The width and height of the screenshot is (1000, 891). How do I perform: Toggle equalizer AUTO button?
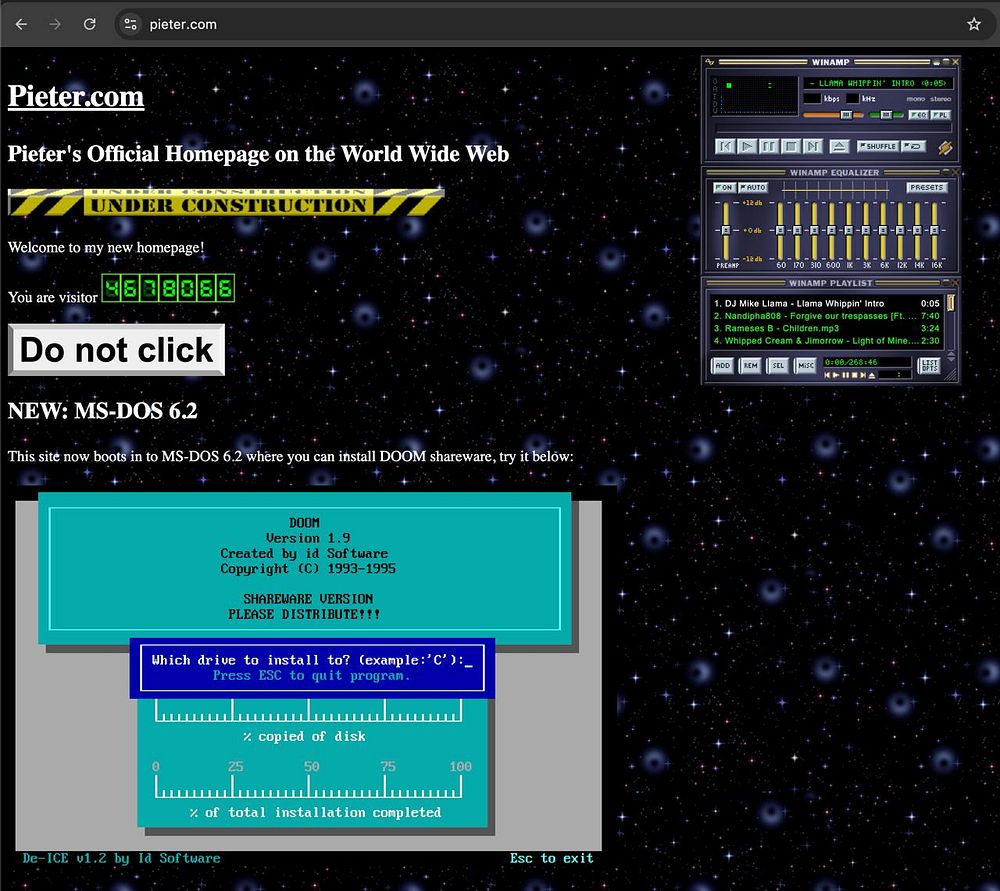click(x=753, y=188)
